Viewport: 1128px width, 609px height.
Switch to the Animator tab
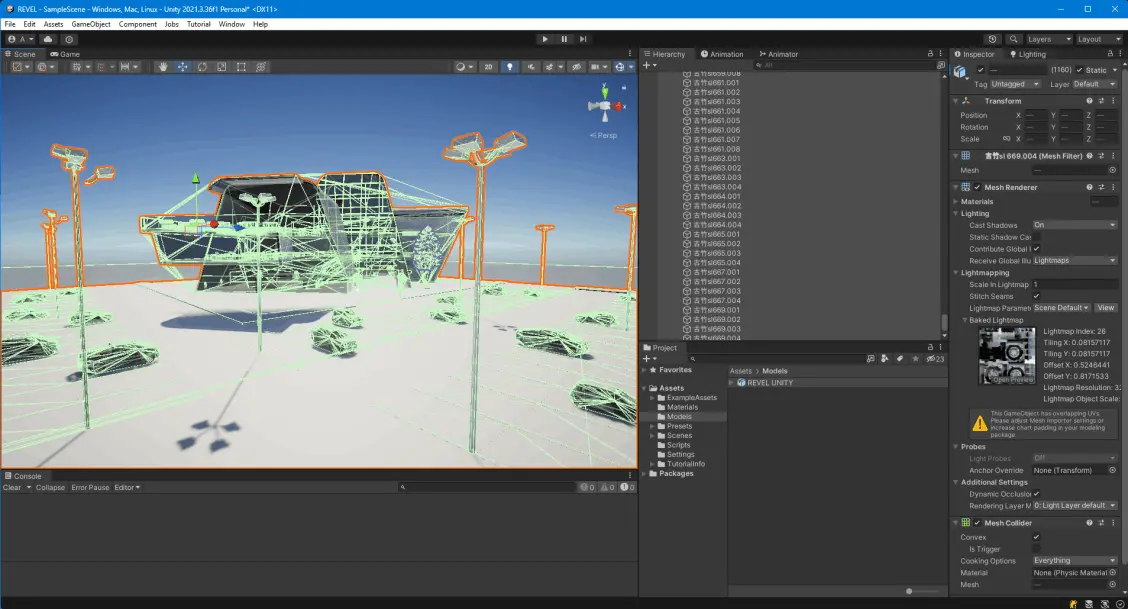pos(778,54)
